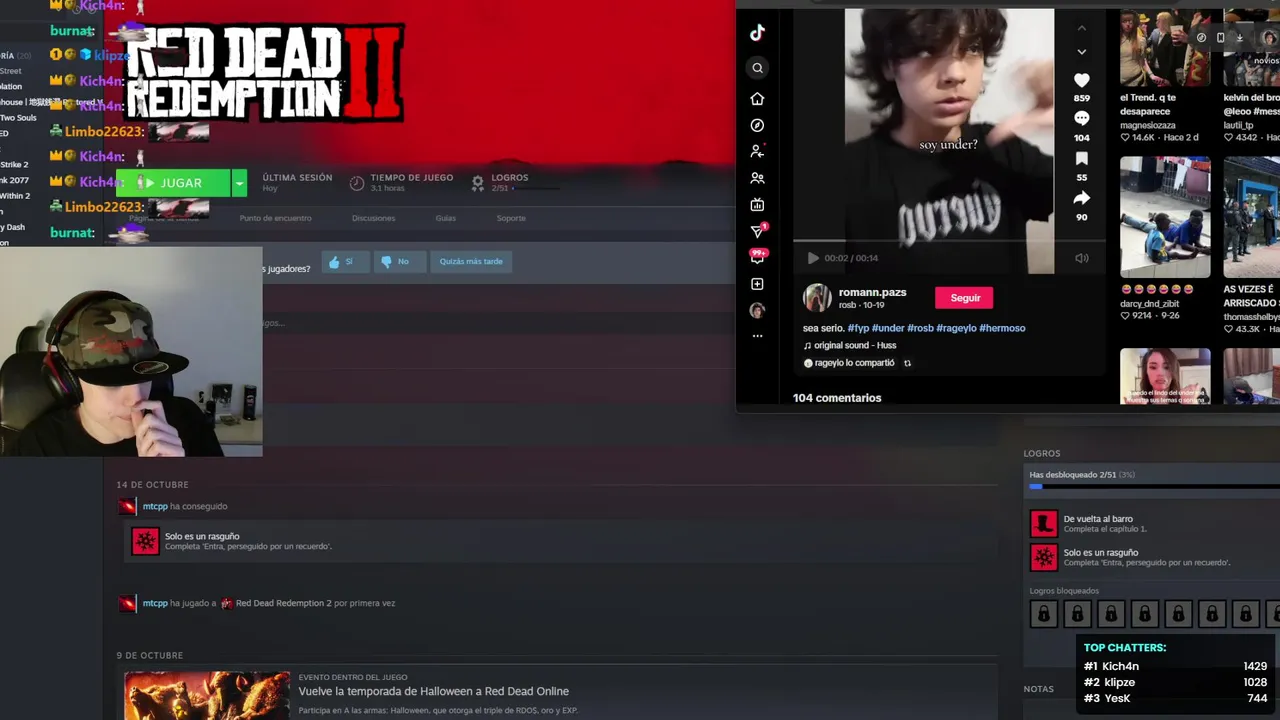This screenshot has width=1280, height=720.
Task: Open the dropdown arrow beside Jugar
Action: [239, 183]
